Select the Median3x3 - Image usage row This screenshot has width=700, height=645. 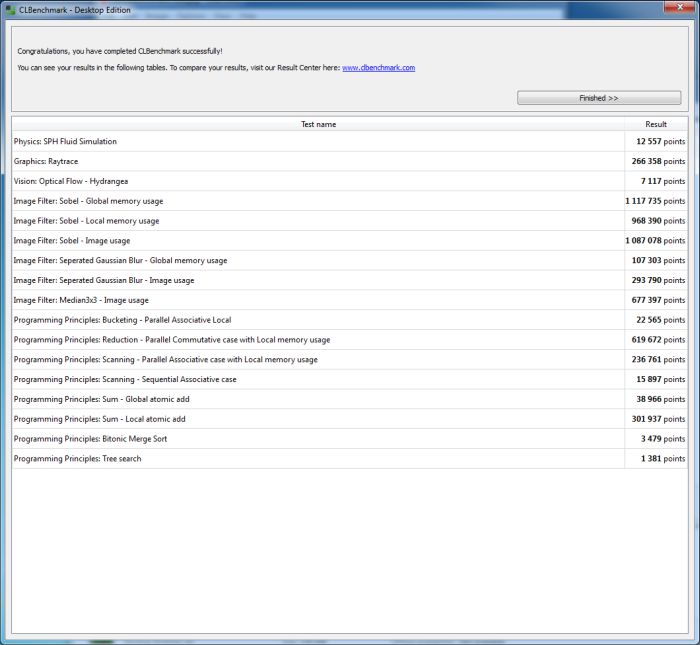coord(350,300)
